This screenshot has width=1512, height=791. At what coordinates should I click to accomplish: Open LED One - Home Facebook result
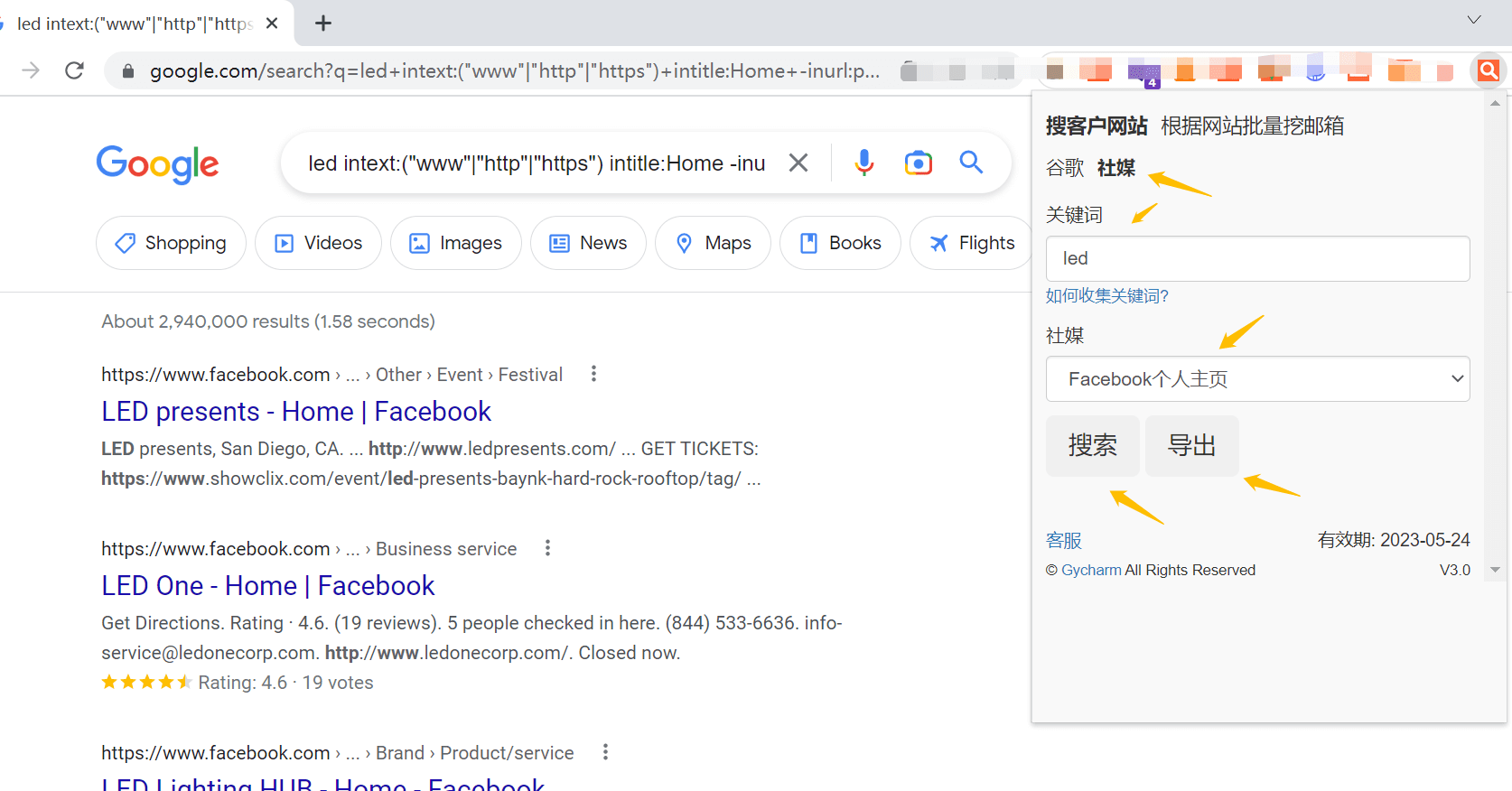[x=268, y=586]
